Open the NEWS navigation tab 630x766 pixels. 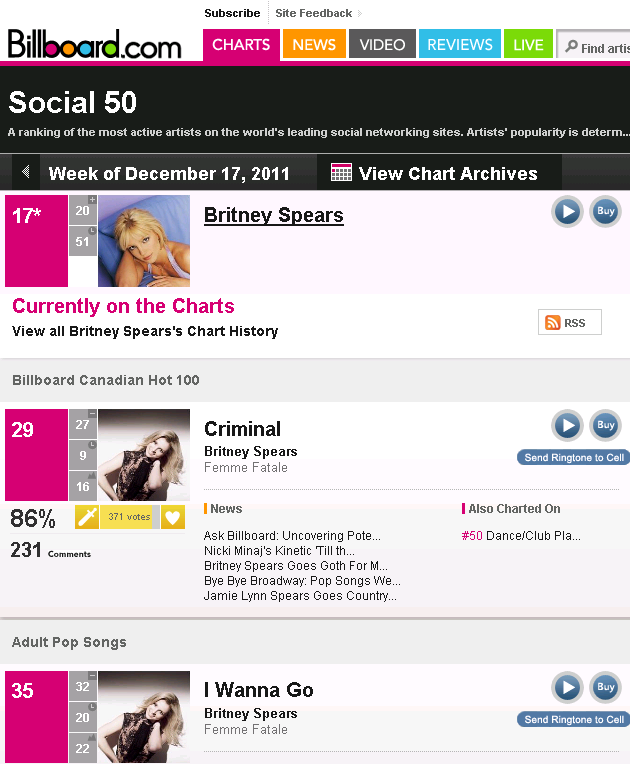(x=314, y=45)
